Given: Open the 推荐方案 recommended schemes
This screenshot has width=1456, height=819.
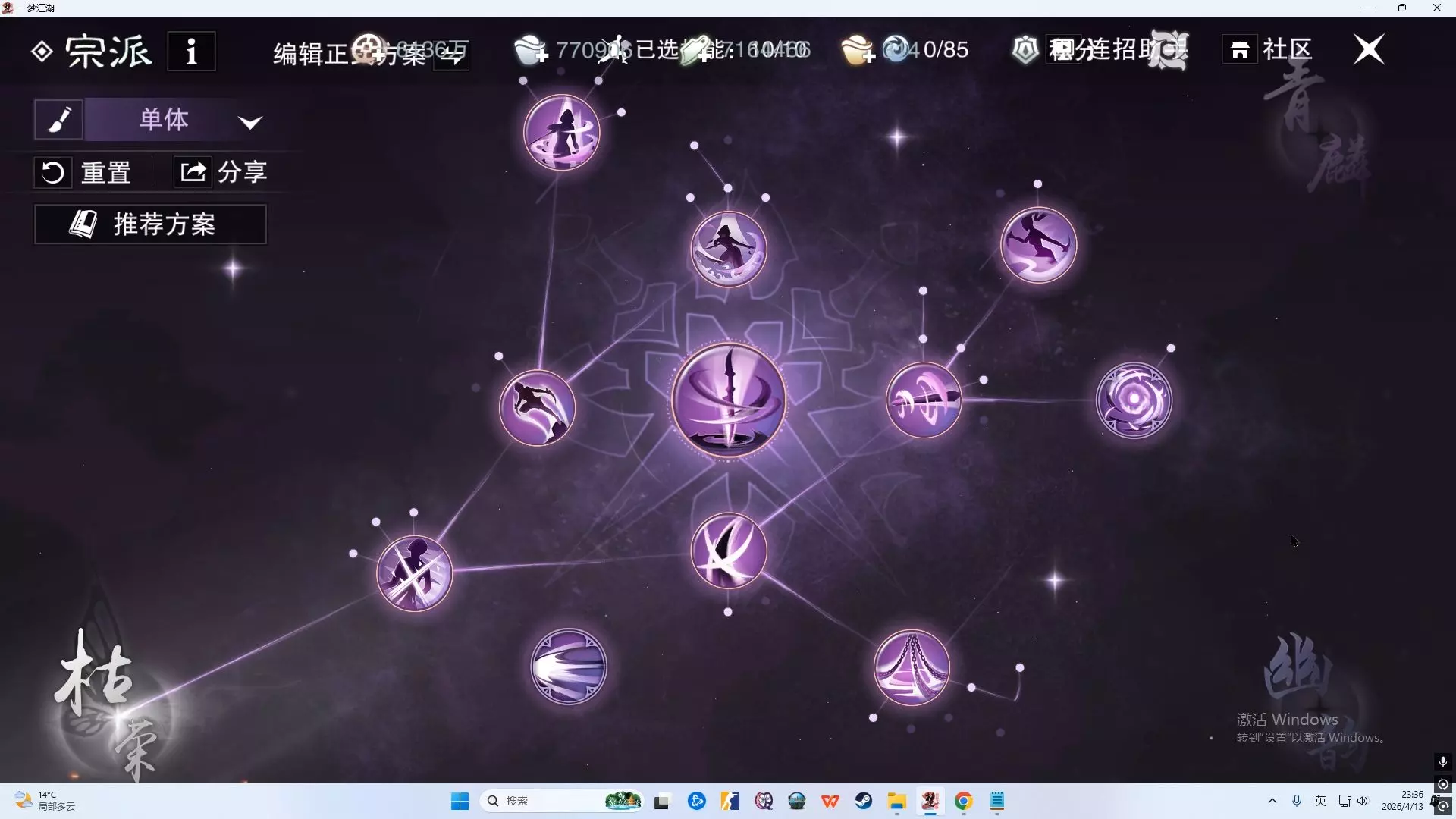Looking at the screenshot, I should click(150, 224).
